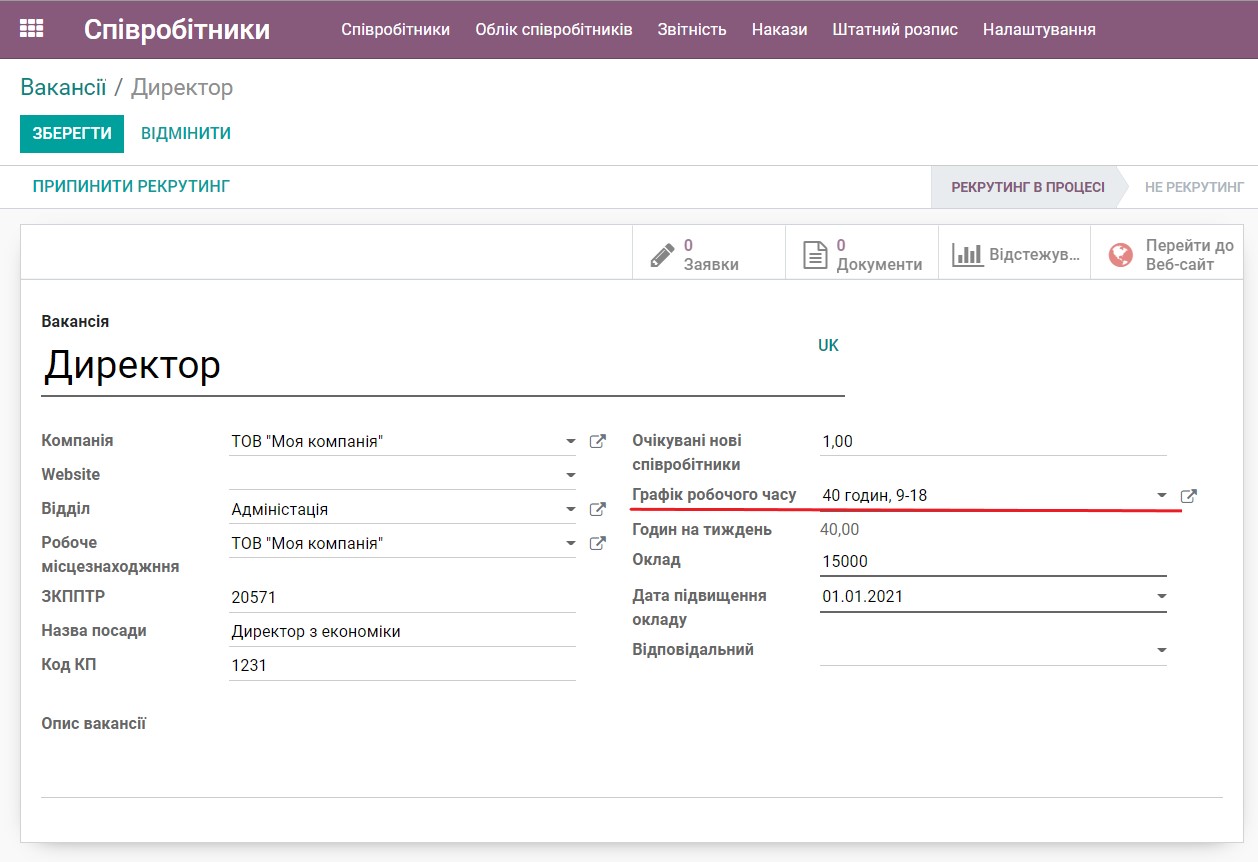Open Компанія record via external link icon
Screen dimensions: 1258x862
(597, 440)
